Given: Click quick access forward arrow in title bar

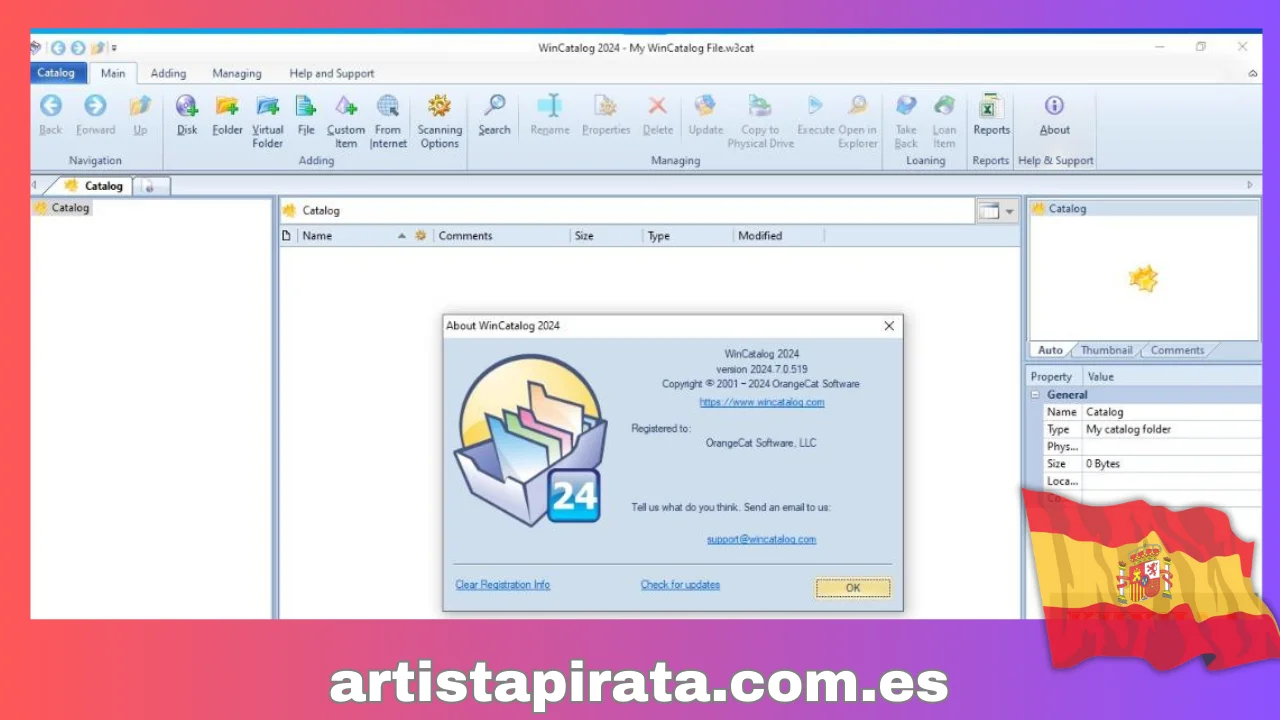Looking at the screenshot, I should [x=77, y=47].
